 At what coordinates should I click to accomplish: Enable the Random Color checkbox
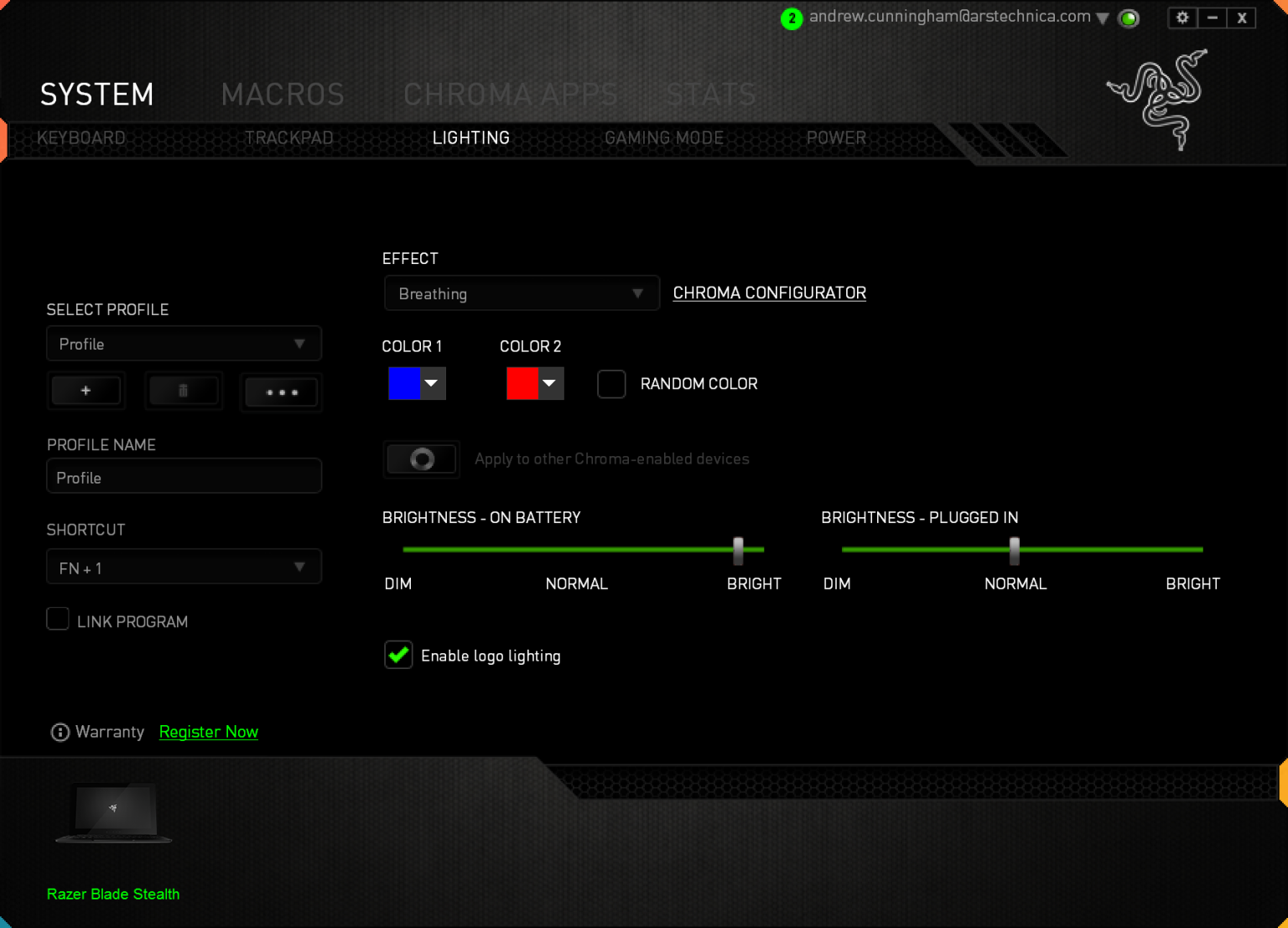tap(611, 384)
